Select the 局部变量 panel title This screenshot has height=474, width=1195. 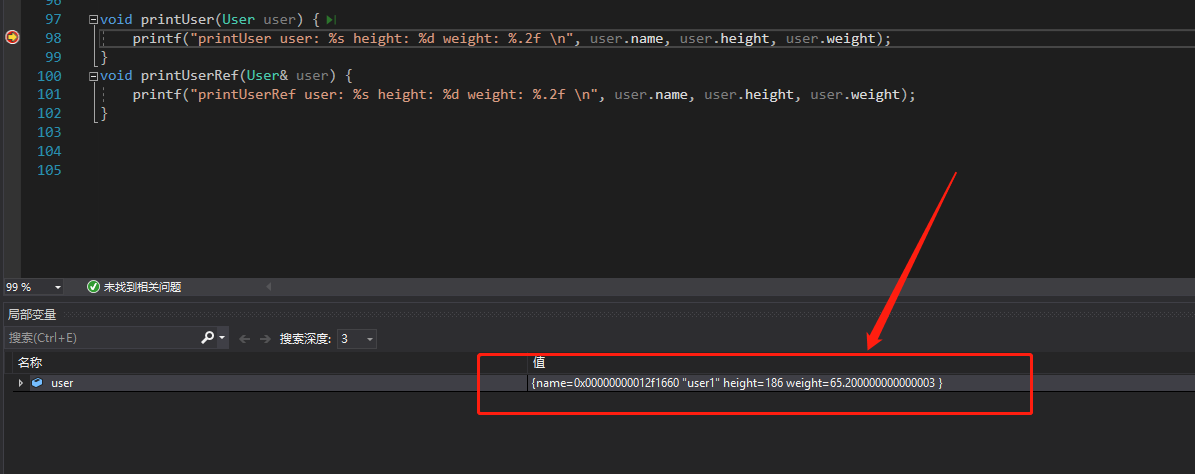(x=32, y=314)
